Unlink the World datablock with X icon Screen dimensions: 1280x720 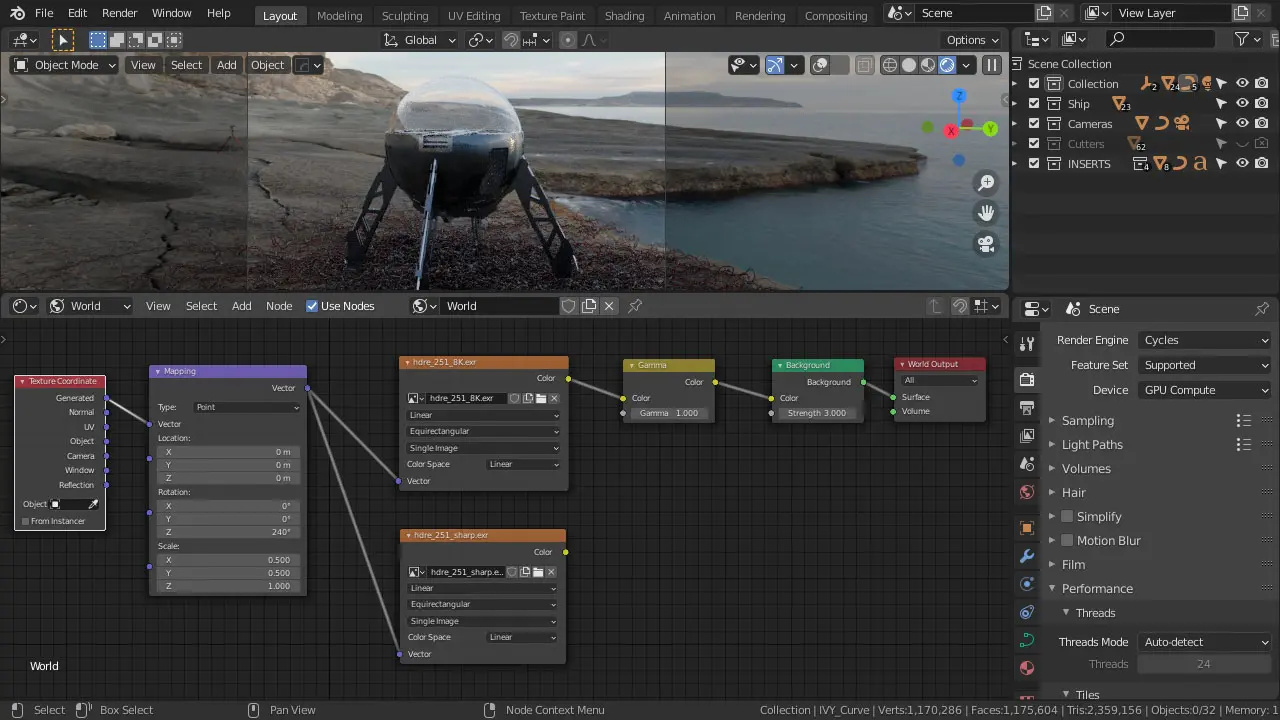[x=609, y=306]
